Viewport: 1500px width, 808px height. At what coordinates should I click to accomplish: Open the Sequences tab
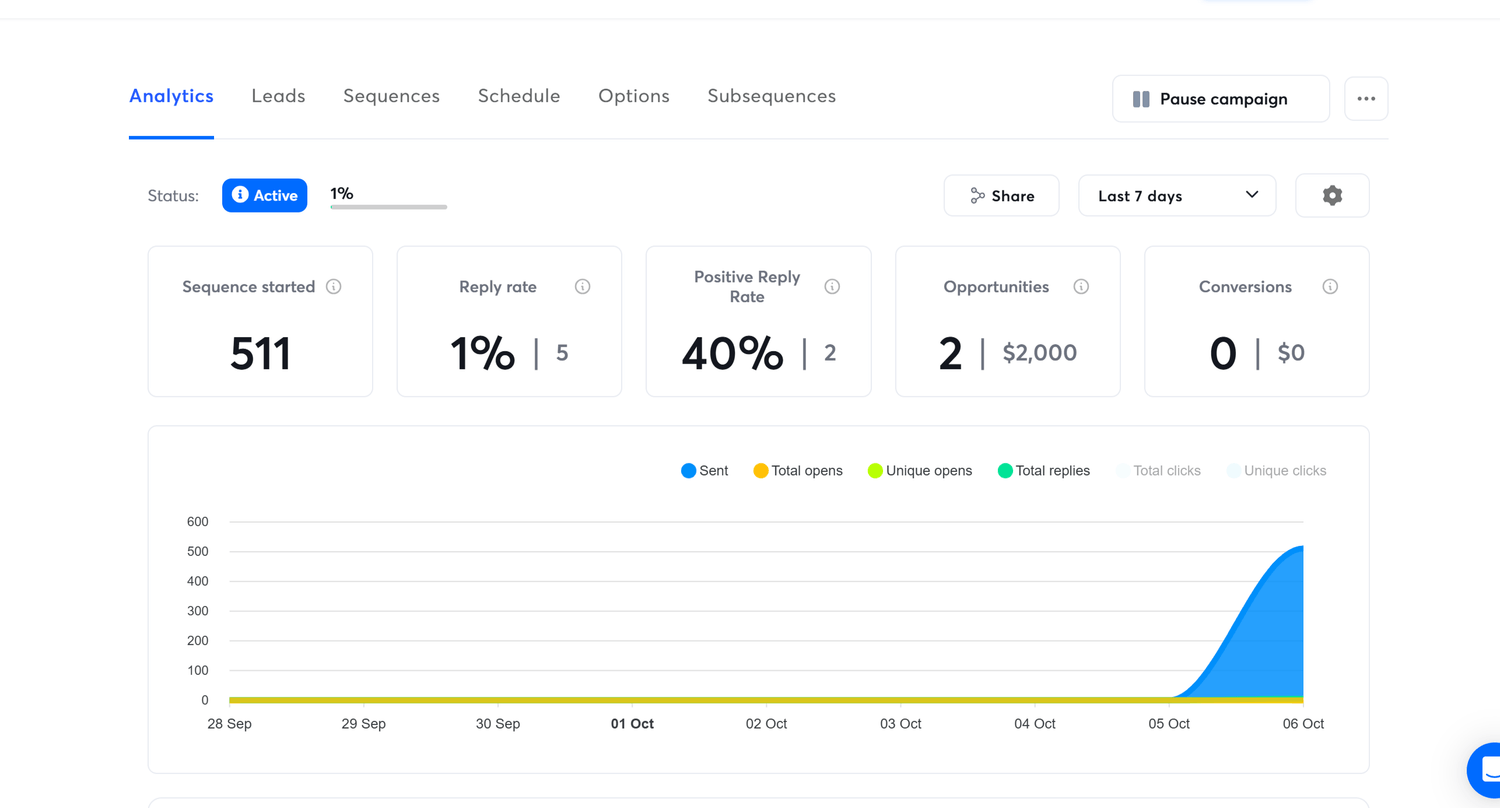(x=391, y=96)
